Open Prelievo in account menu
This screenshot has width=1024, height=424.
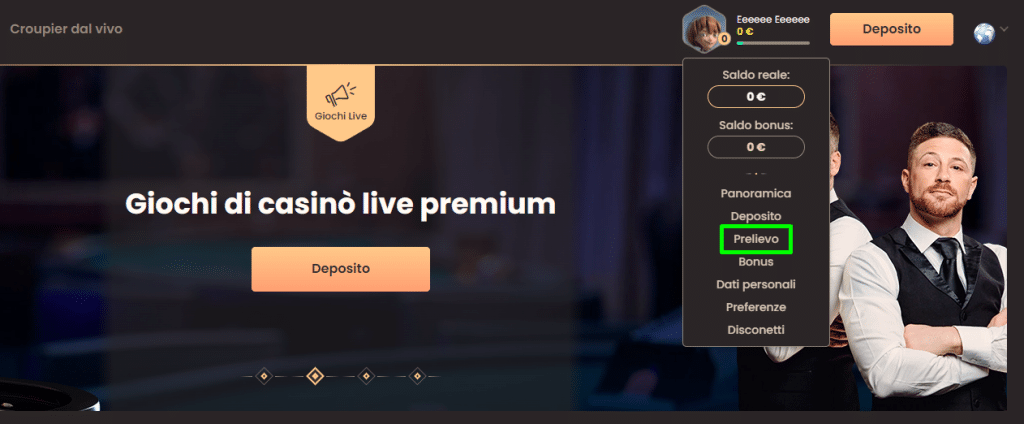pyautogui.click(x=756, y=239)
